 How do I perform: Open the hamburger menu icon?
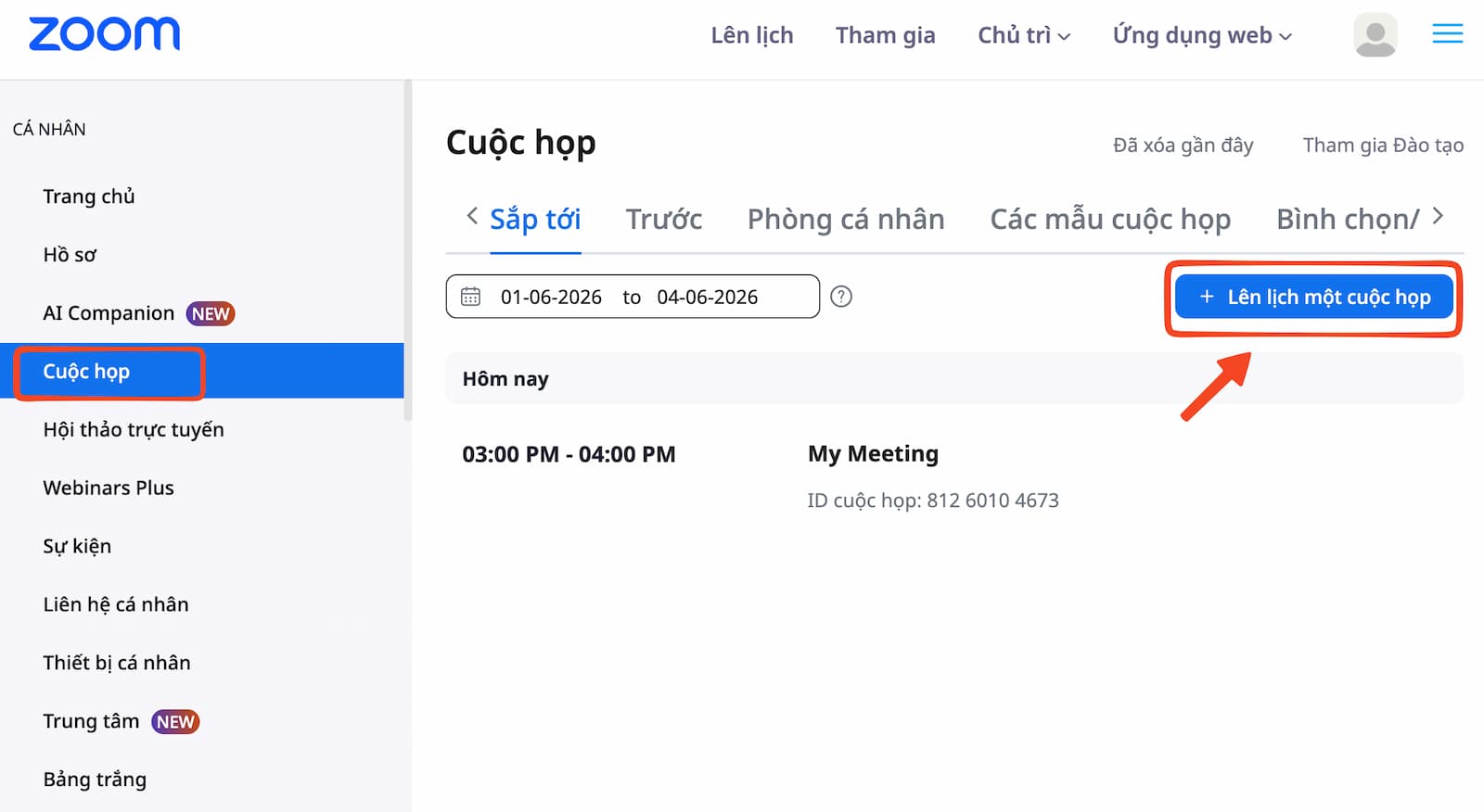click(x=1447, y=34)
